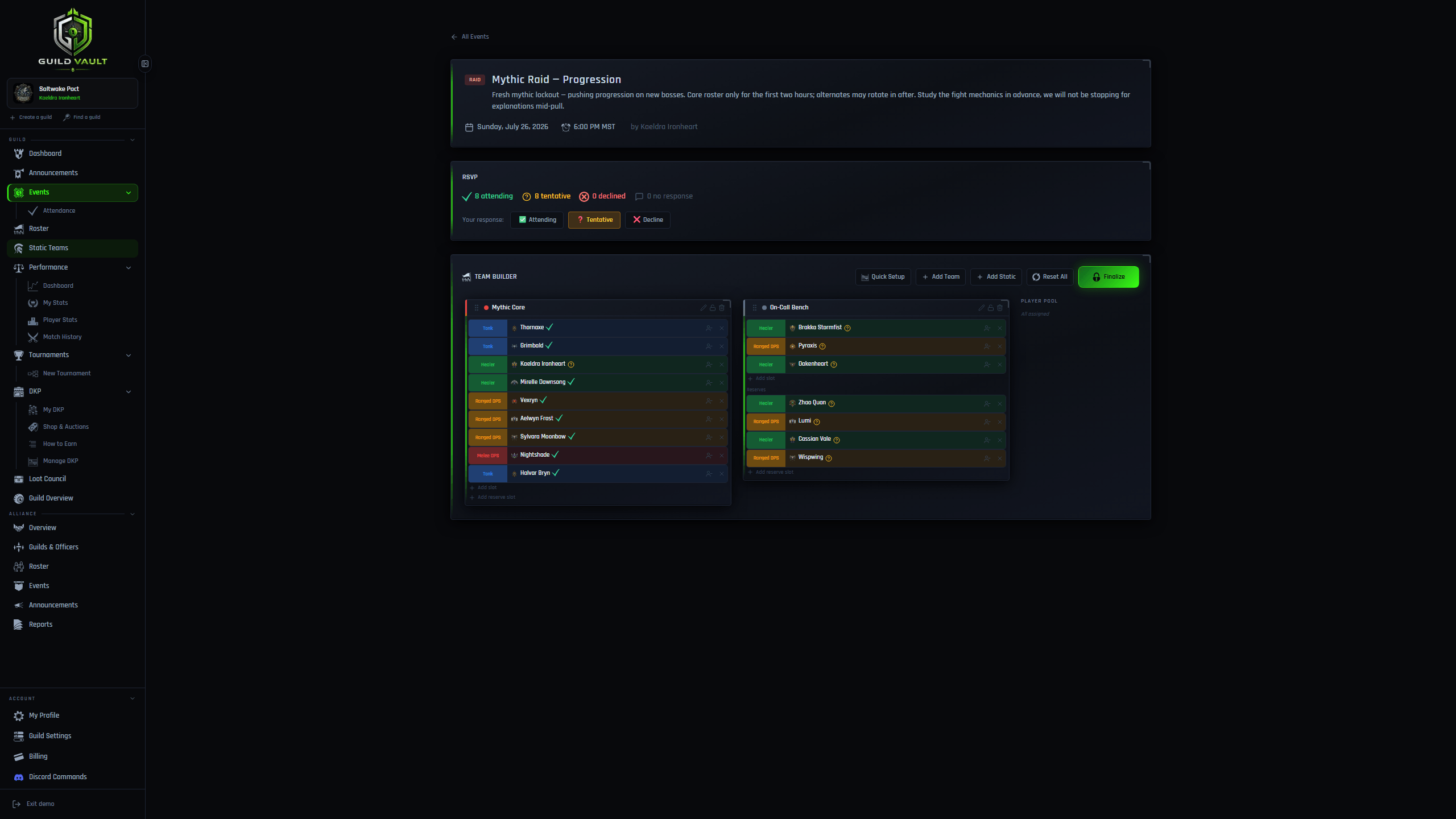
Task: Click the lock icon on On-Call Bench
Action: coord(991,308)
